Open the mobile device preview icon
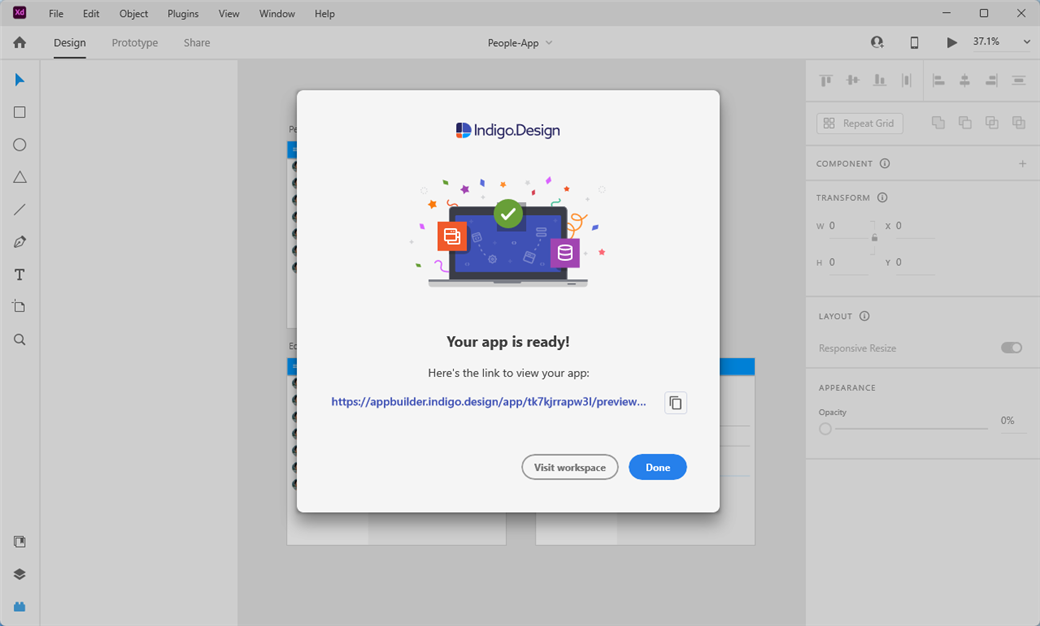 [x=914, y=42]
